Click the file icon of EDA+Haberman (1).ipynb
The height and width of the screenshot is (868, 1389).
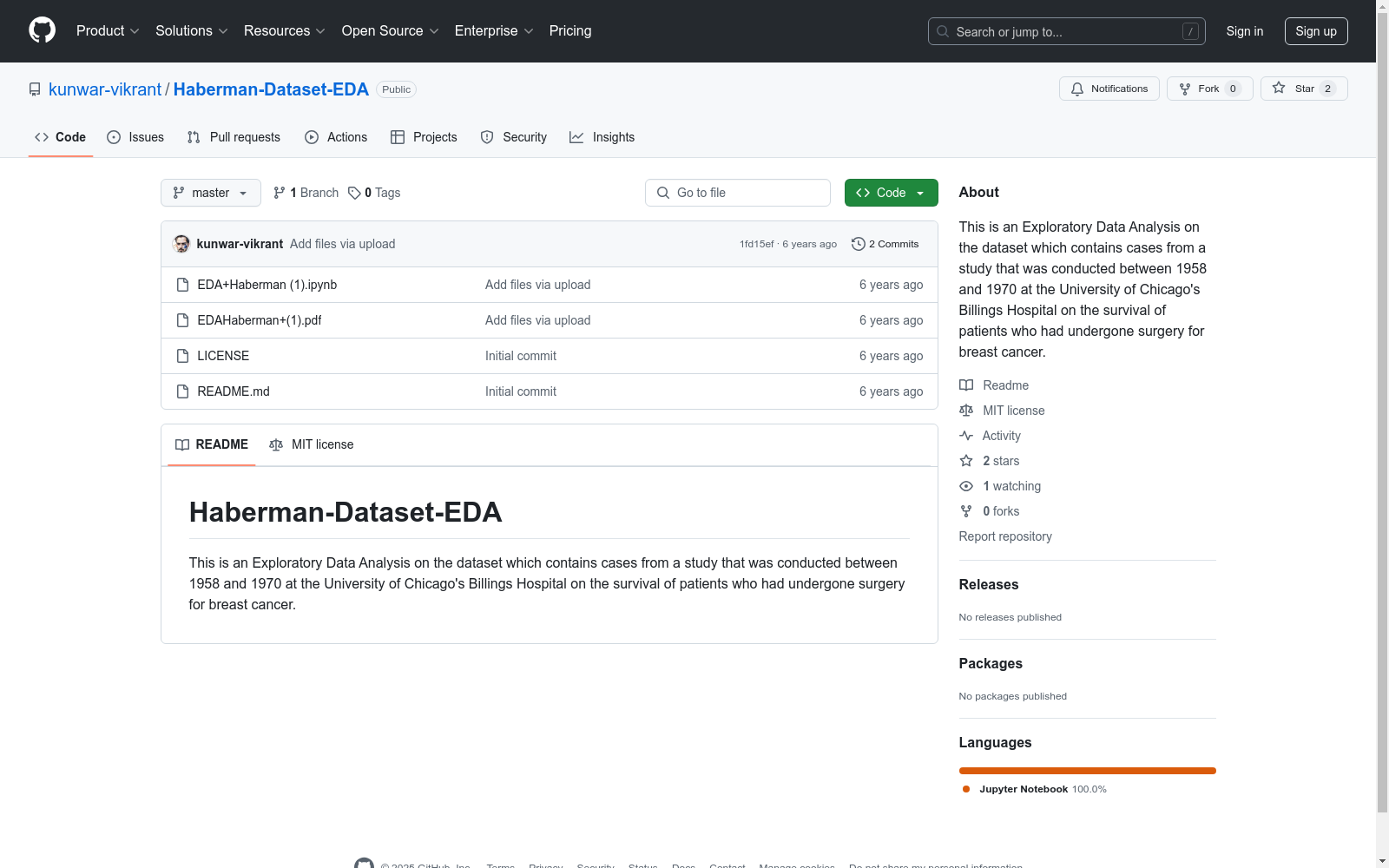click(182, 285)
